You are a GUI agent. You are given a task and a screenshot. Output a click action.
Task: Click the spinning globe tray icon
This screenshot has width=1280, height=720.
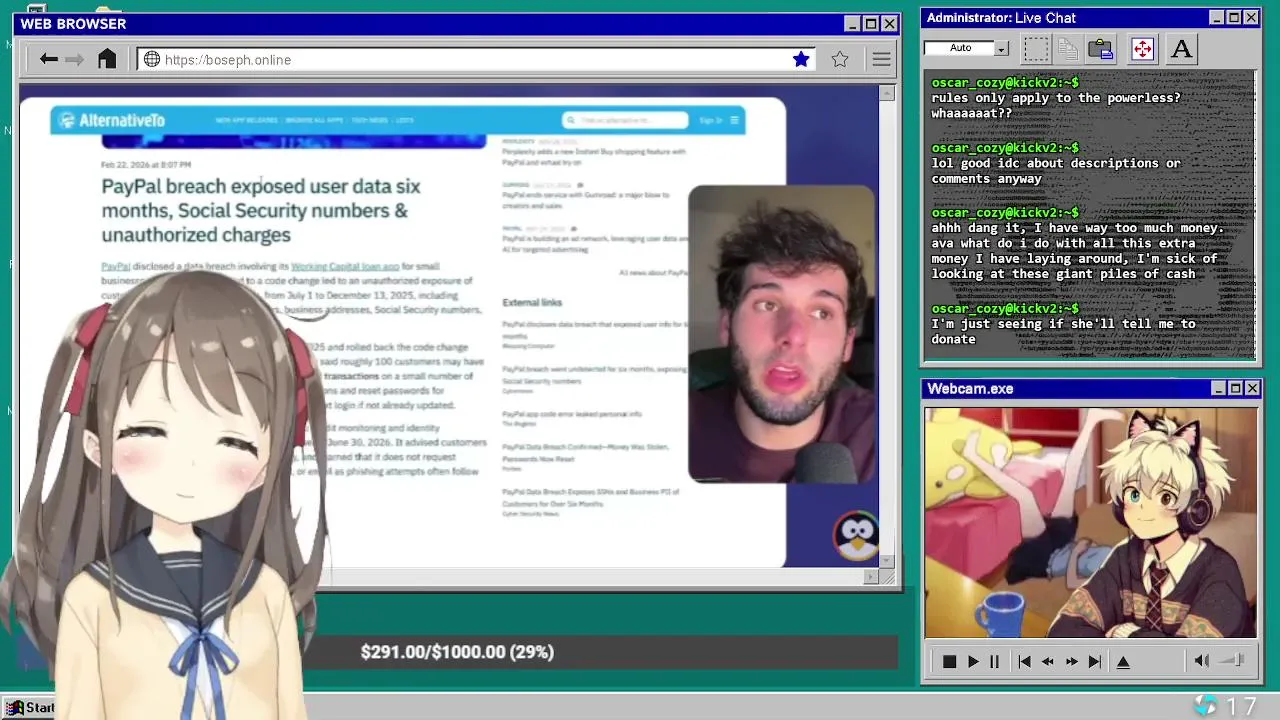coord(1206,706)
